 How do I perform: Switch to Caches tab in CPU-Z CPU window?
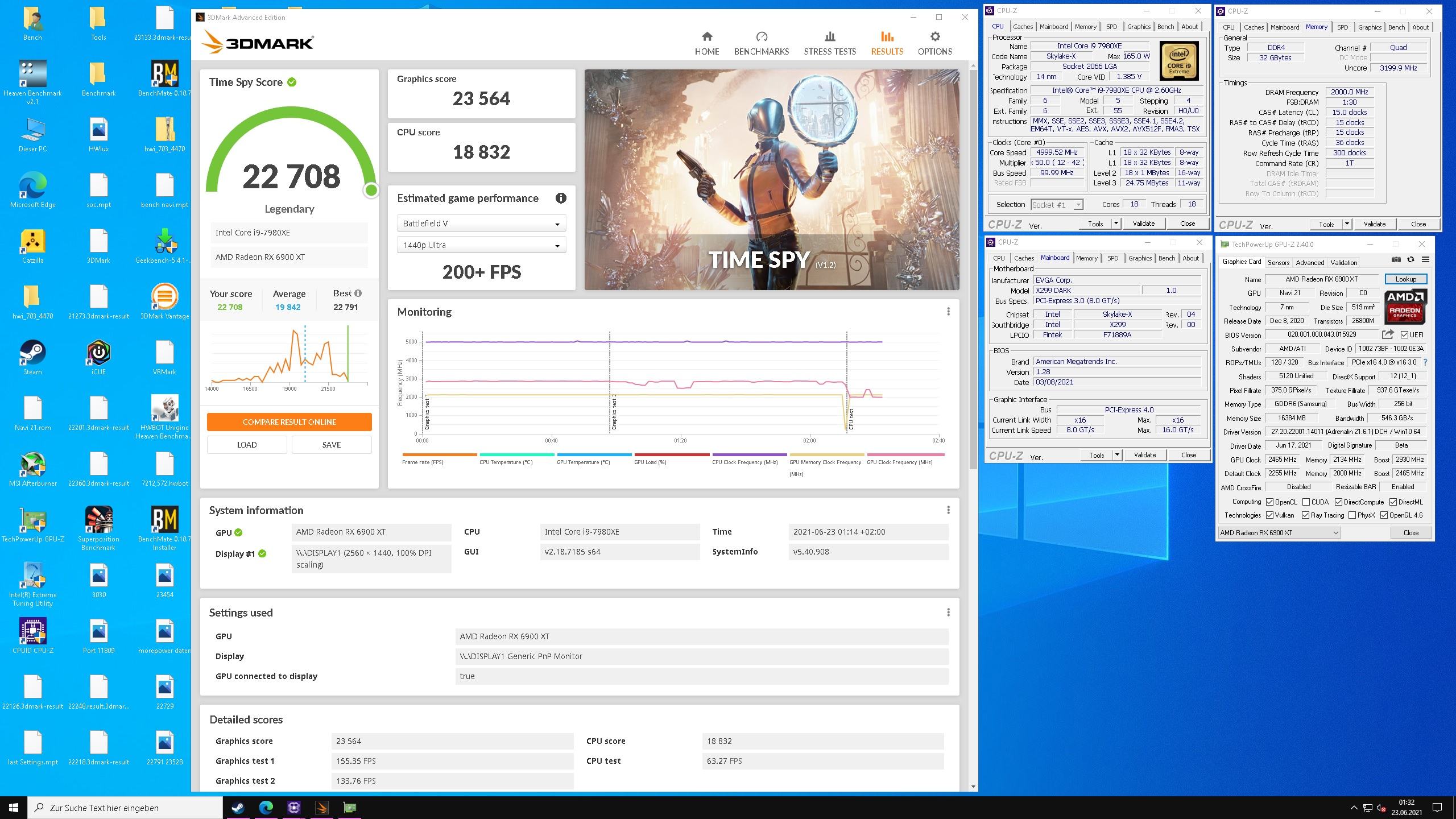[x=1023, y=27]
